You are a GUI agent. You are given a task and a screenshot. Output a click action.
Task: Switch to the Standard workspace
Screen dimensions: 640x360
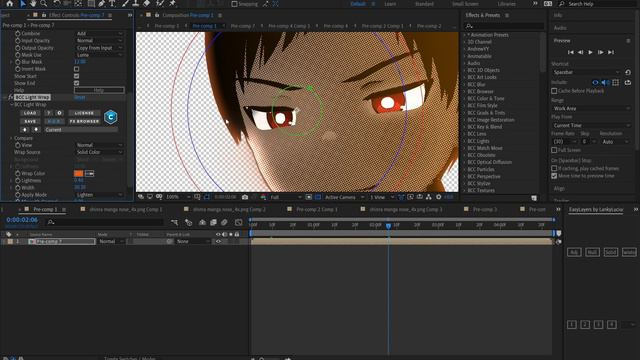(424, 4)
